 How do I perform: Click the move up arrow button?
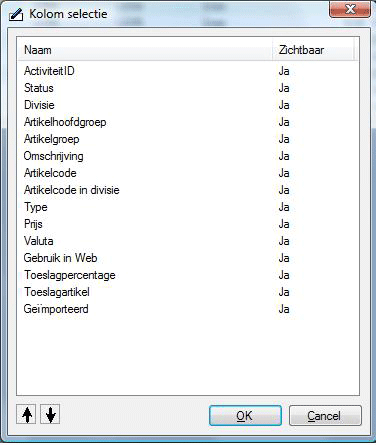point(26,414)
